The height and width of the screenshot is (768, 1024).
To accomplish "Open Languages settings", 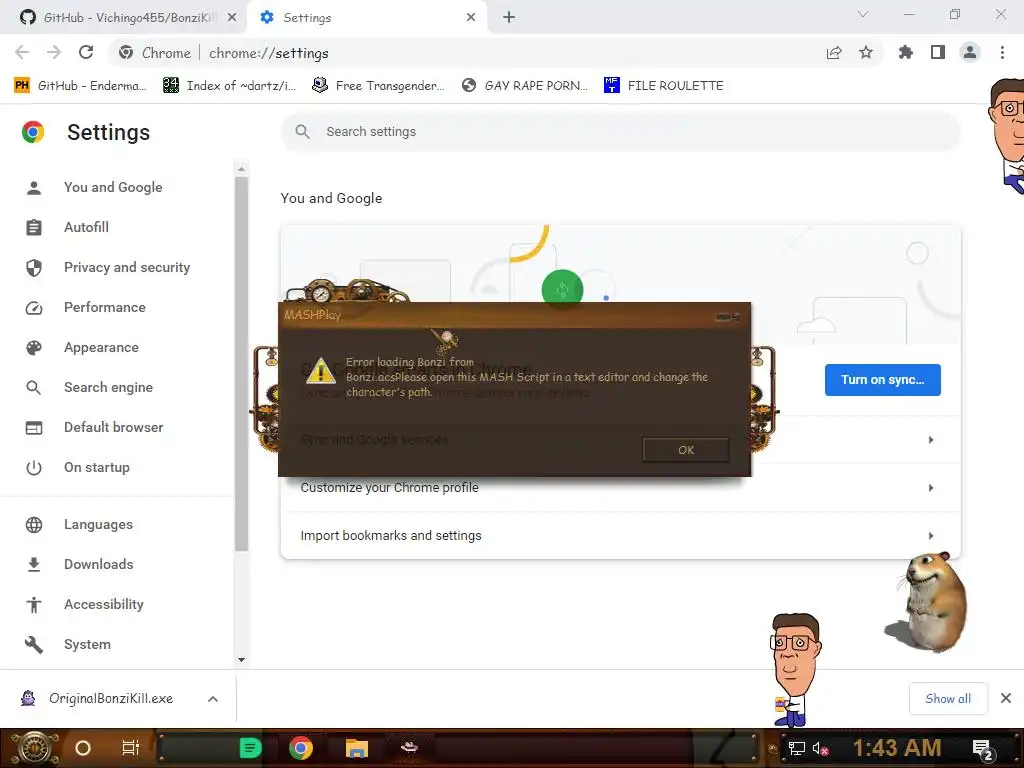I will pyautogui.click(x=98, y=524).
